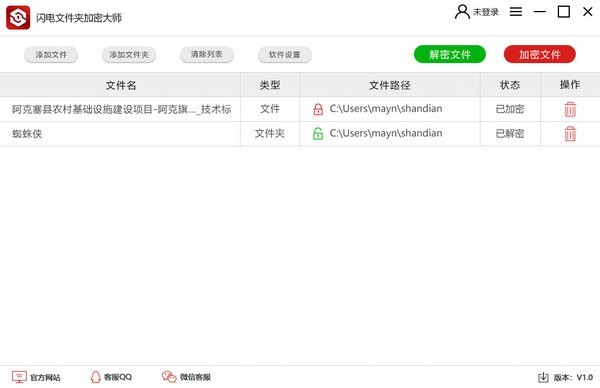The width and height of the screenshot is (600, 388).
Task: Click the path text of the encrypted file
Action: pyautogui.click(x=386, y=109)
